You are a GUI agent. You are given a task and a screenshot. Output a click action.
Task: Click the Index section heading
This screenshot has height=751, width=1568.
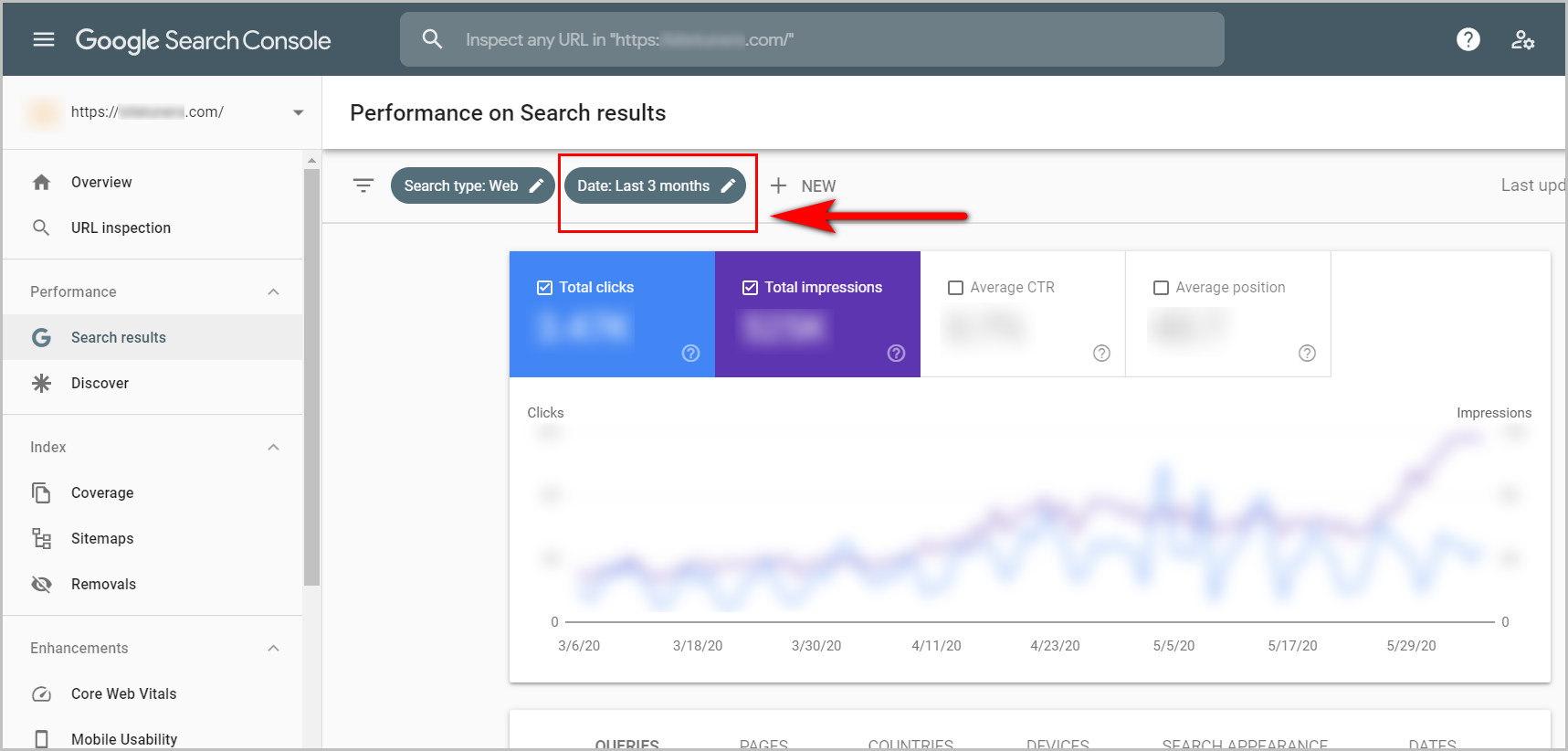[48, 447]
